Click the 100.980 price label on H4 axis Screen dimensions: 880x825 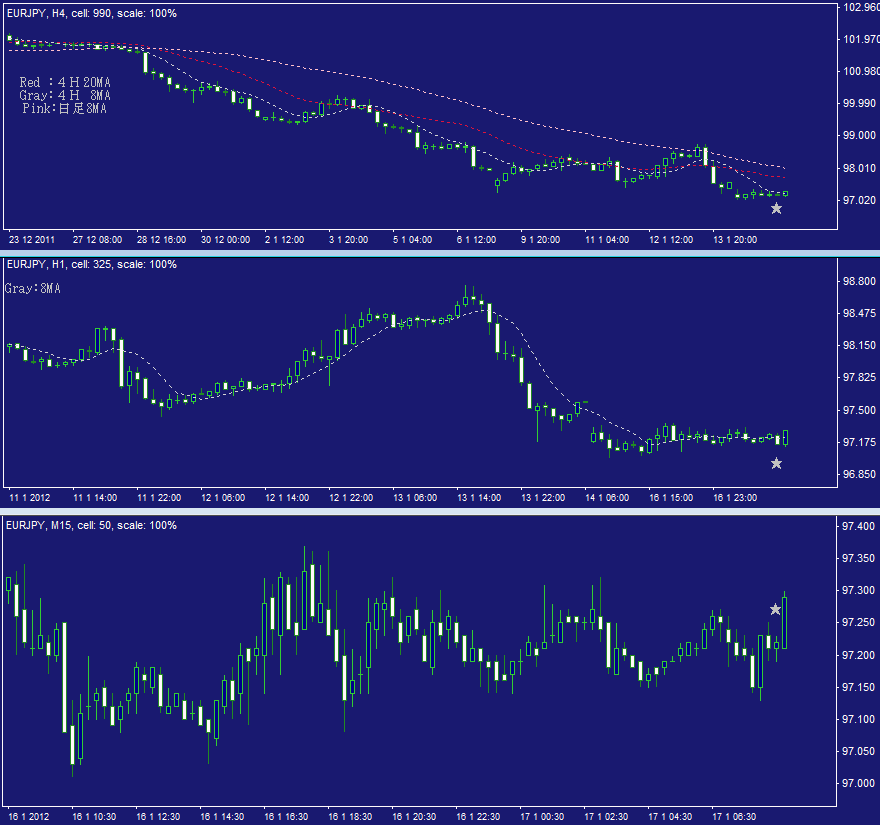click(x=861, y=71)
